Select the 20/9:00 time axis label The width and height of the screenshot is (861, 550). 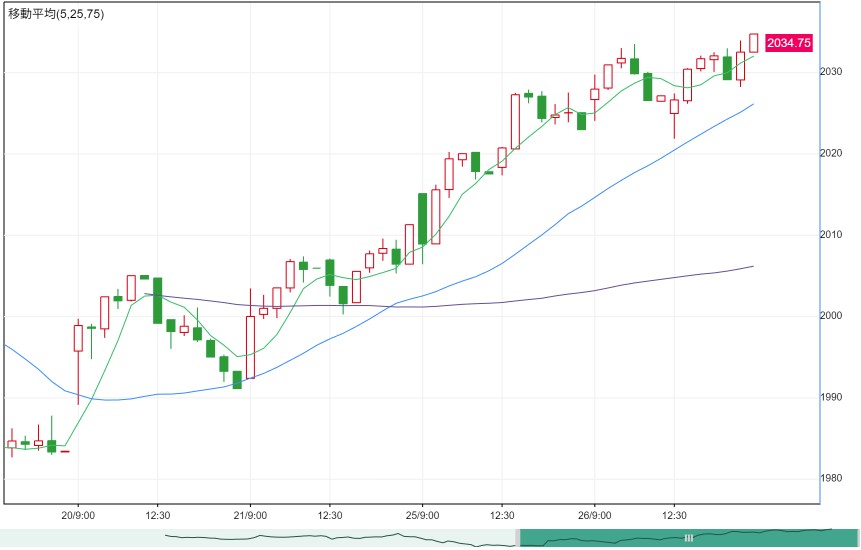78,515
